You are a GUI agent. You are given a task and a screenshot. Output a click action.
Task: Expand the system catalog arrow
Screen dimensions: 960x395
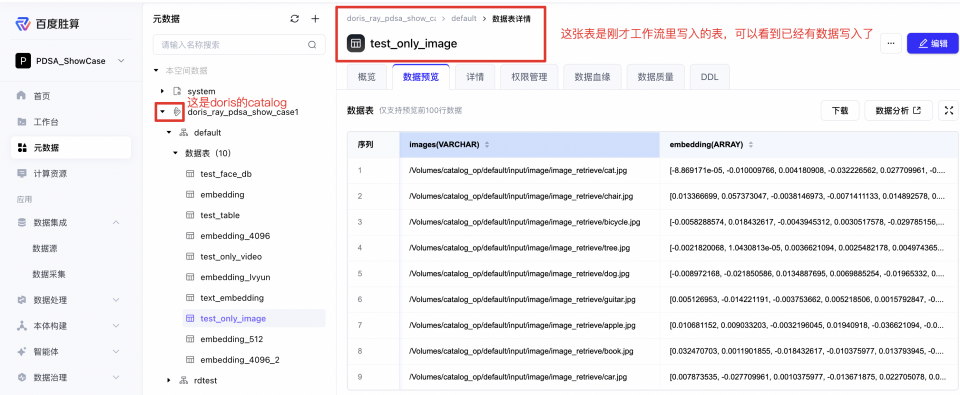click(162, 91)
